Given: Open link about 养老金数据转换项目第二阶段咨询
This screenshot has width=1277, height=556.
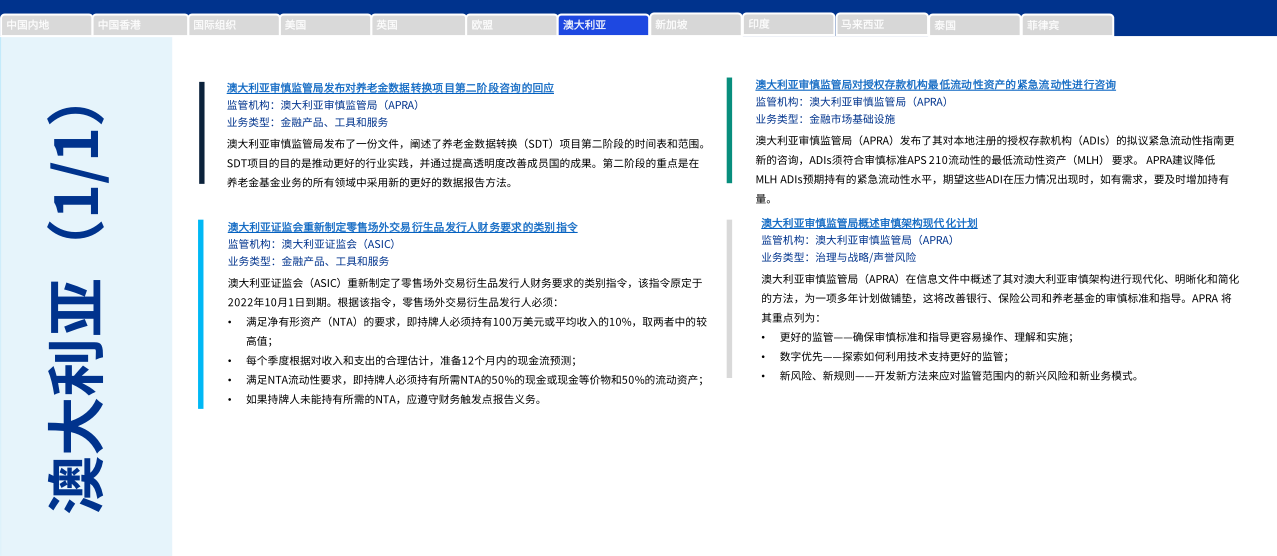Looking at the screenshot, I should point(390,88).
